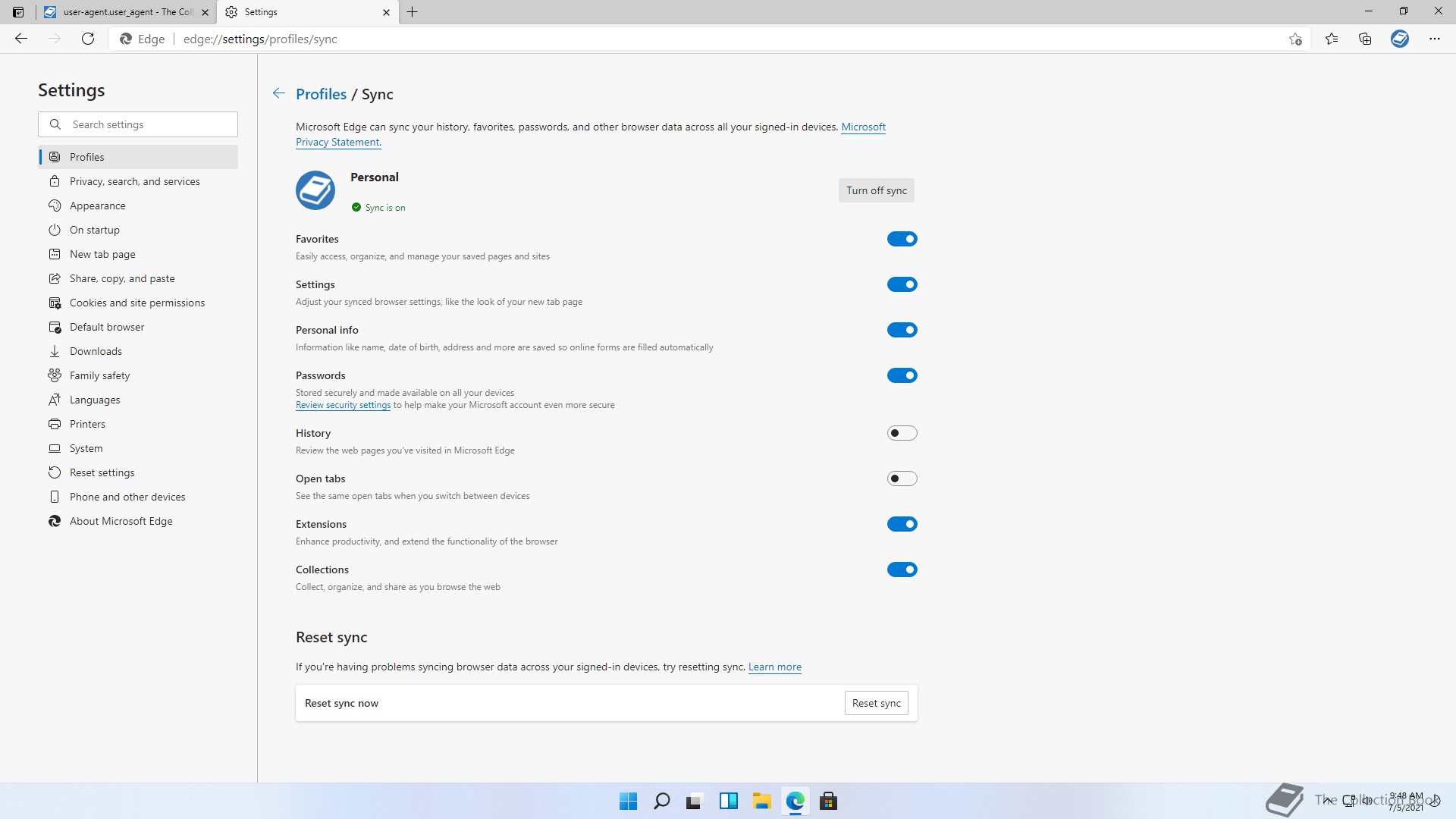
Task: Open Appearance settings
Action: pos(138,206)
